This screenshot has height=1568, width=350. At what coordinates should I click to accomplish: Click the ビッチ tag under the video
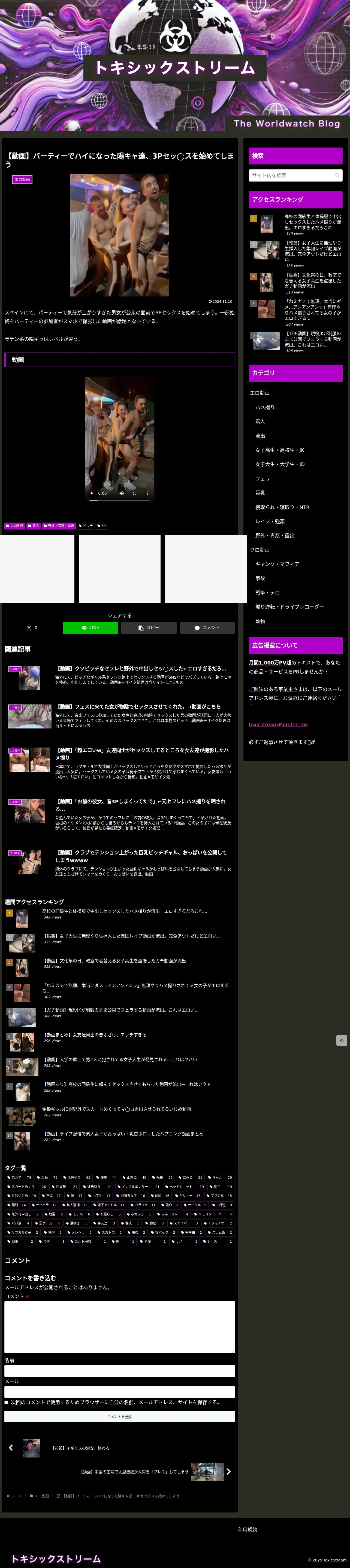(86, 526)
